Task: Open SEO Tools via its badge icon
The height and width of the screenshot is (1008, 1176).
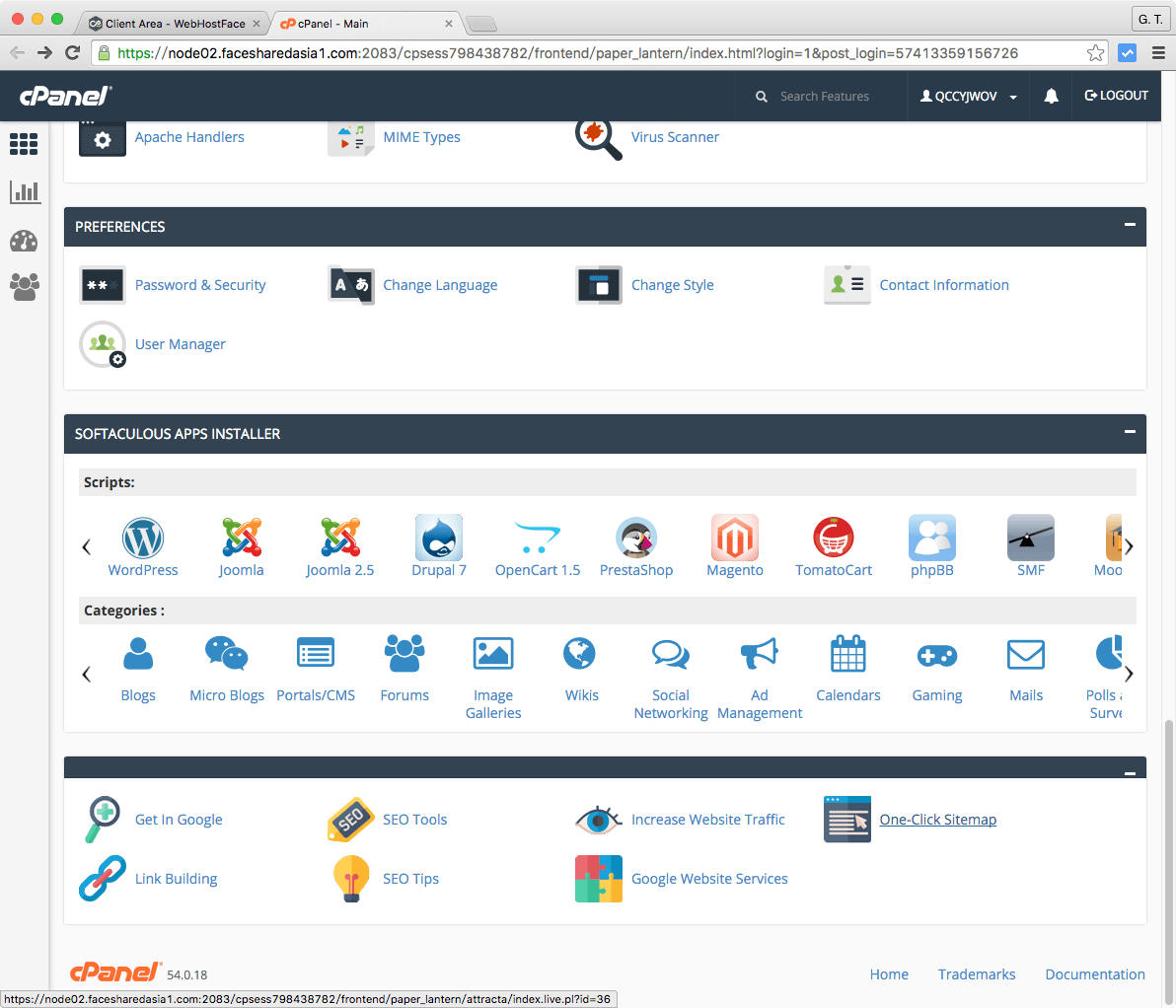Action: tap(351, 820)
